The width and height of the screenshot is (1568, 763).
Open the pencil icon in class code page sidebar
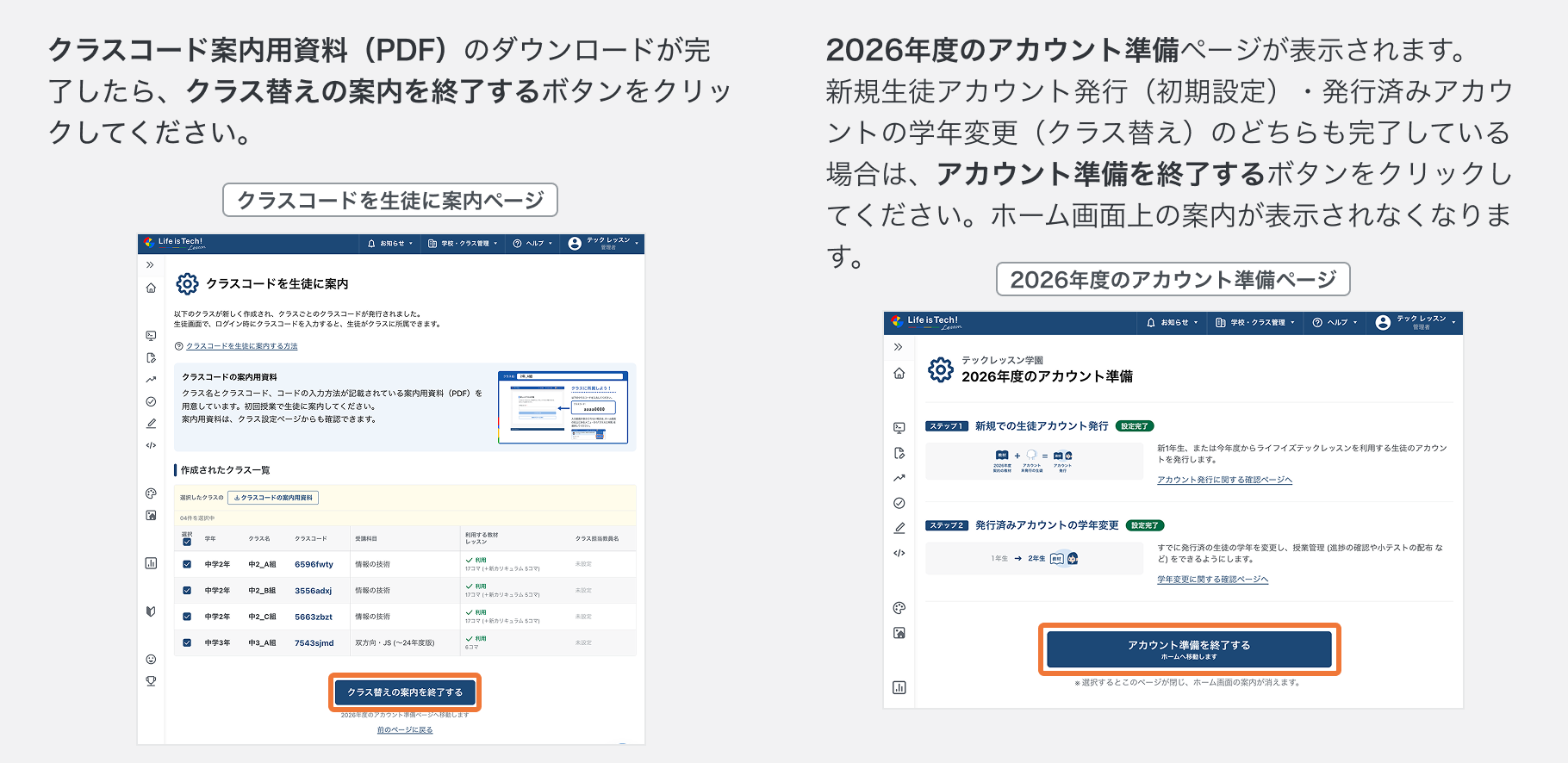pos(151,424)
